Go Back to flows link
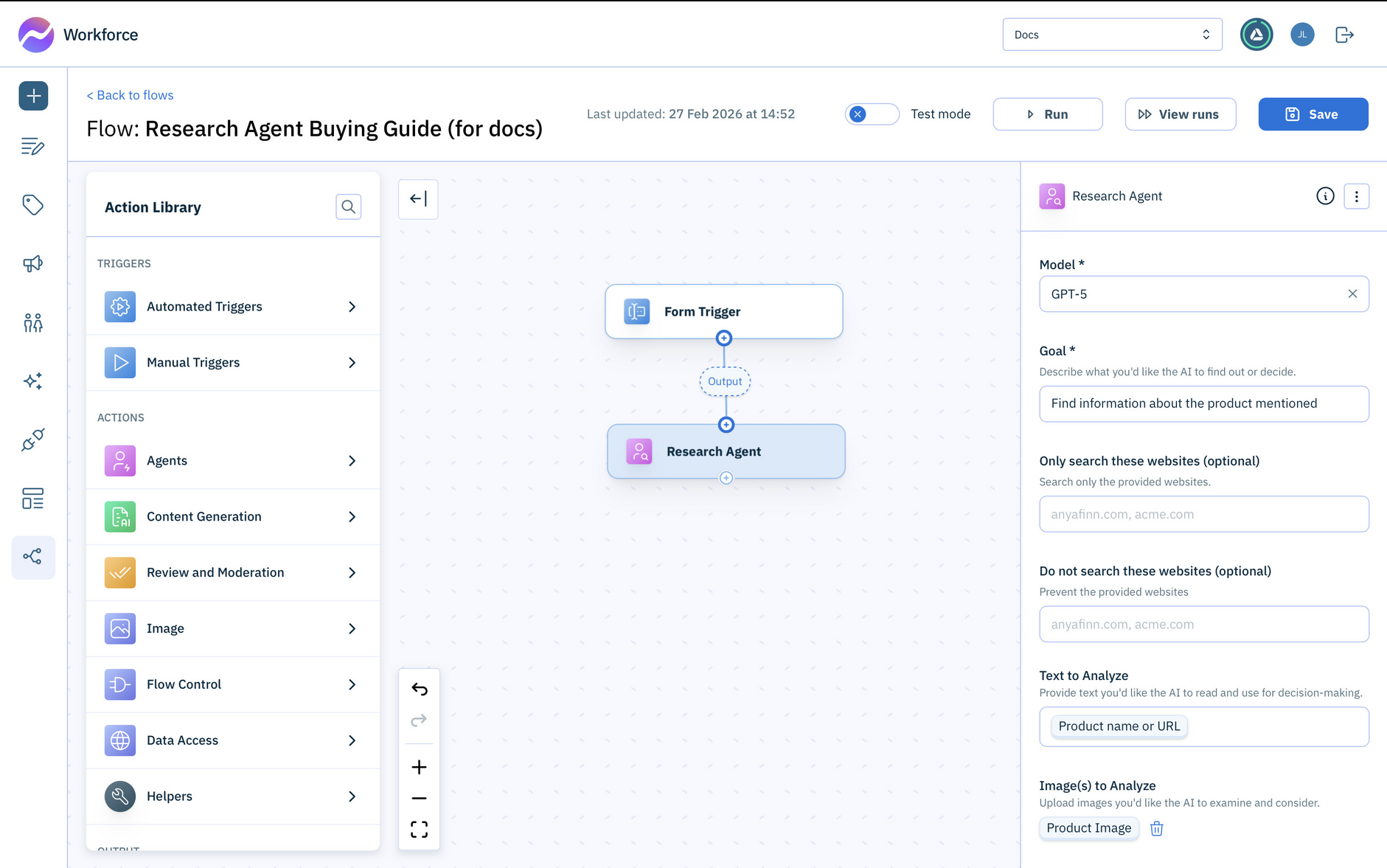 click(130, 95)
